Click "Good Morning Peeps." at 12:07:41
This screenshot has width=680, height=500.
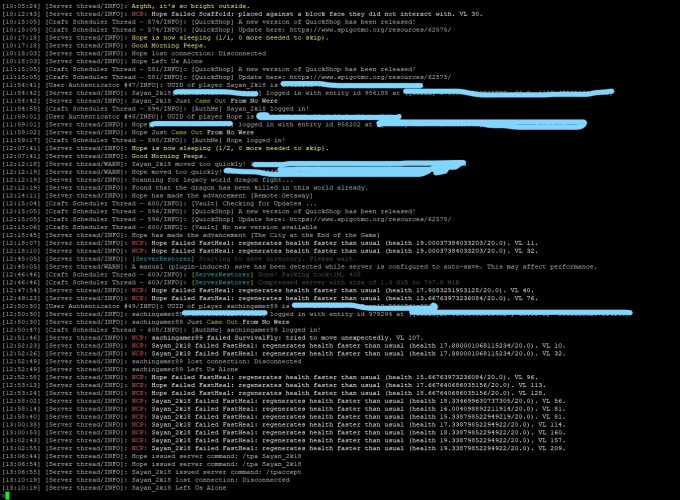[169, 156]
